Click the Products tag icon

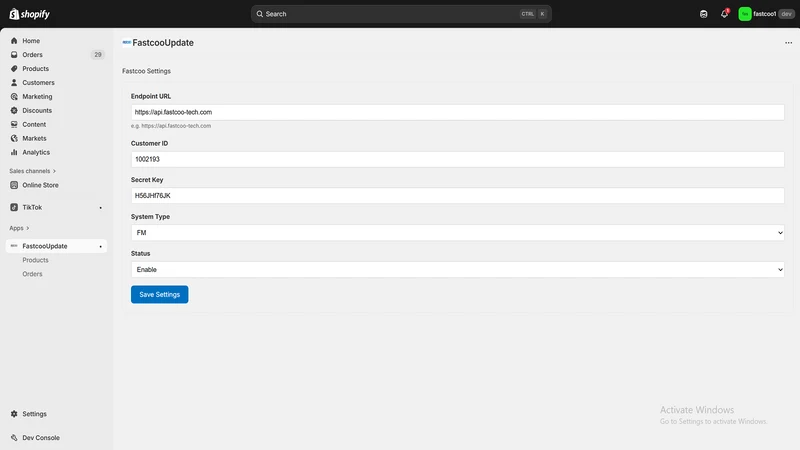(x=14, y=68)
